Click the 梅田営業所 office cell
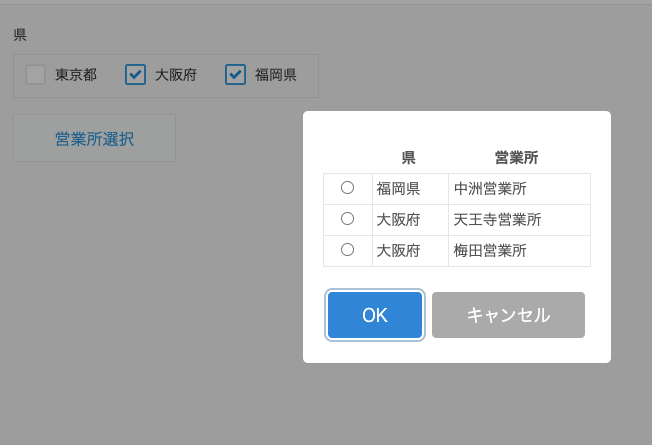 click(519, 251)
